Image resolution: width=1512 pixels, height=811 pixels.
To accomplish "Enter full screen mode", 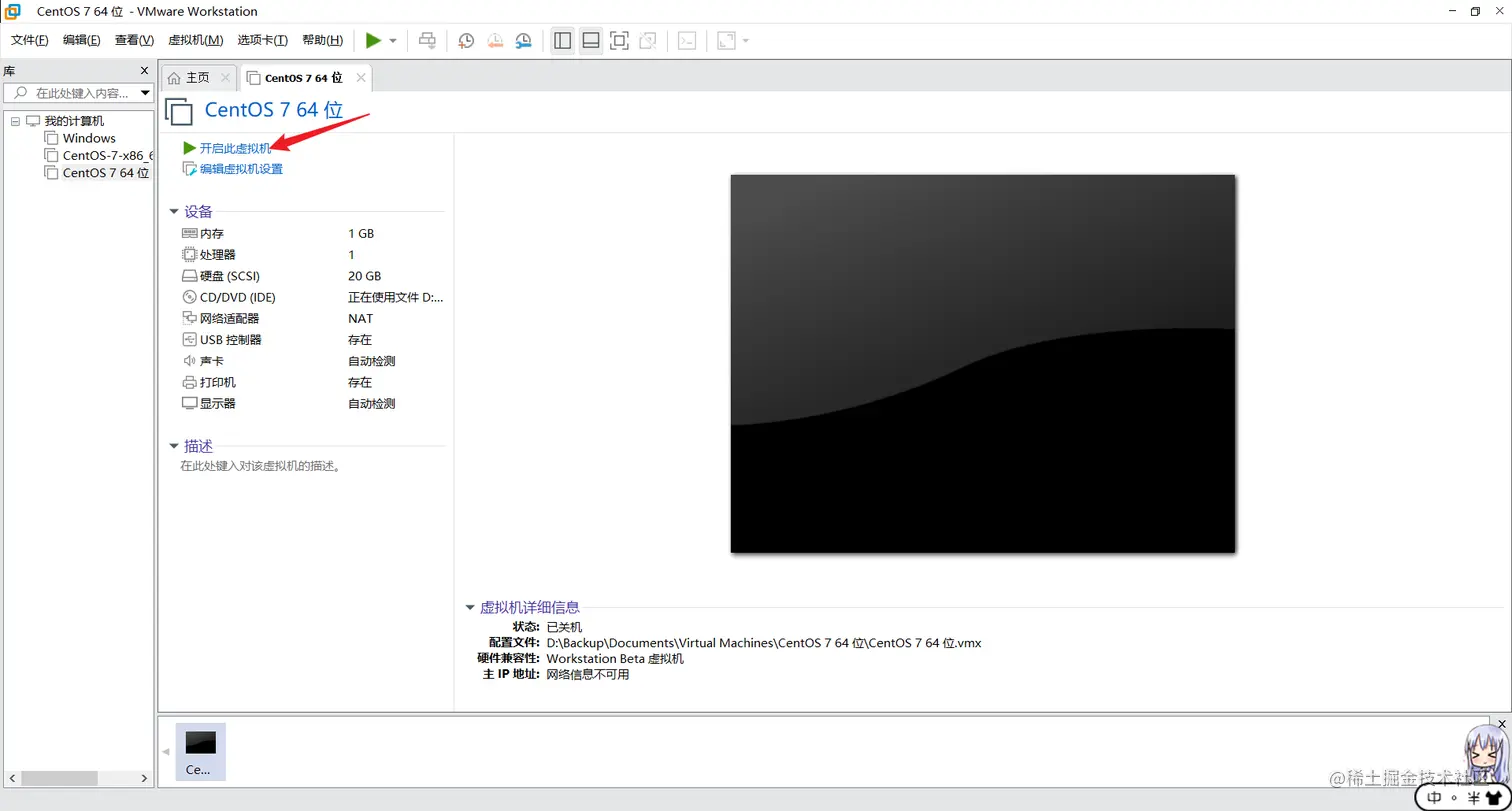I will [619, 41].
